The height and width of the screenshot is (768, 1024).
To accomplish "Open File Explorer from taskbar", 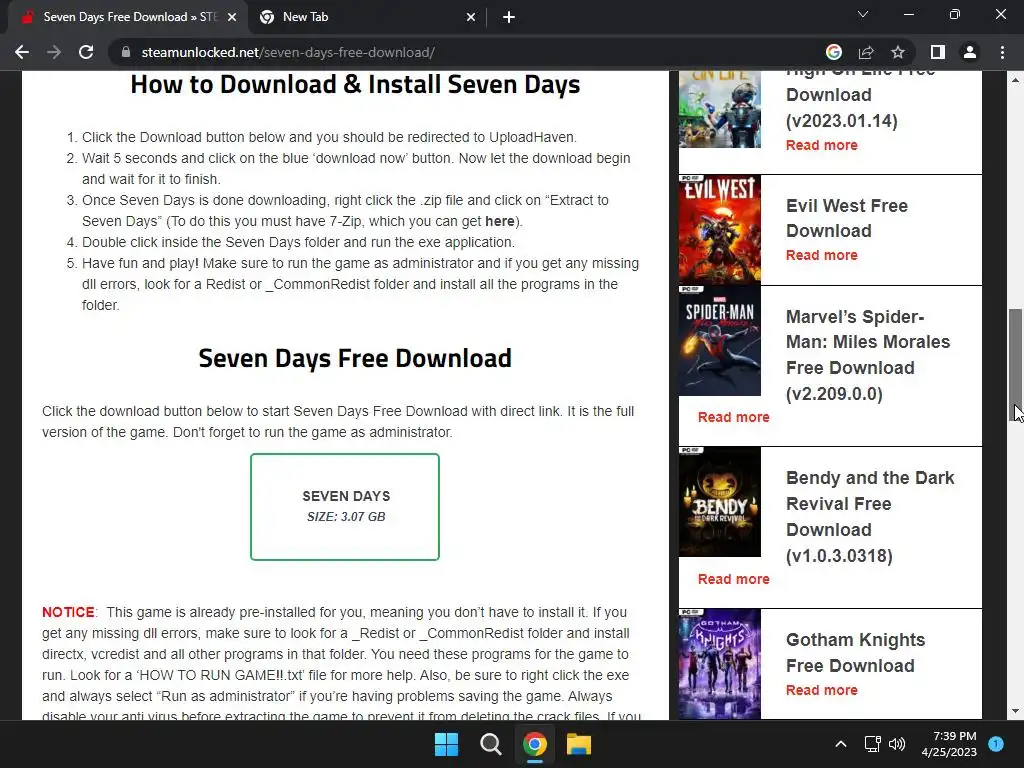I will [x=579, y=744].
